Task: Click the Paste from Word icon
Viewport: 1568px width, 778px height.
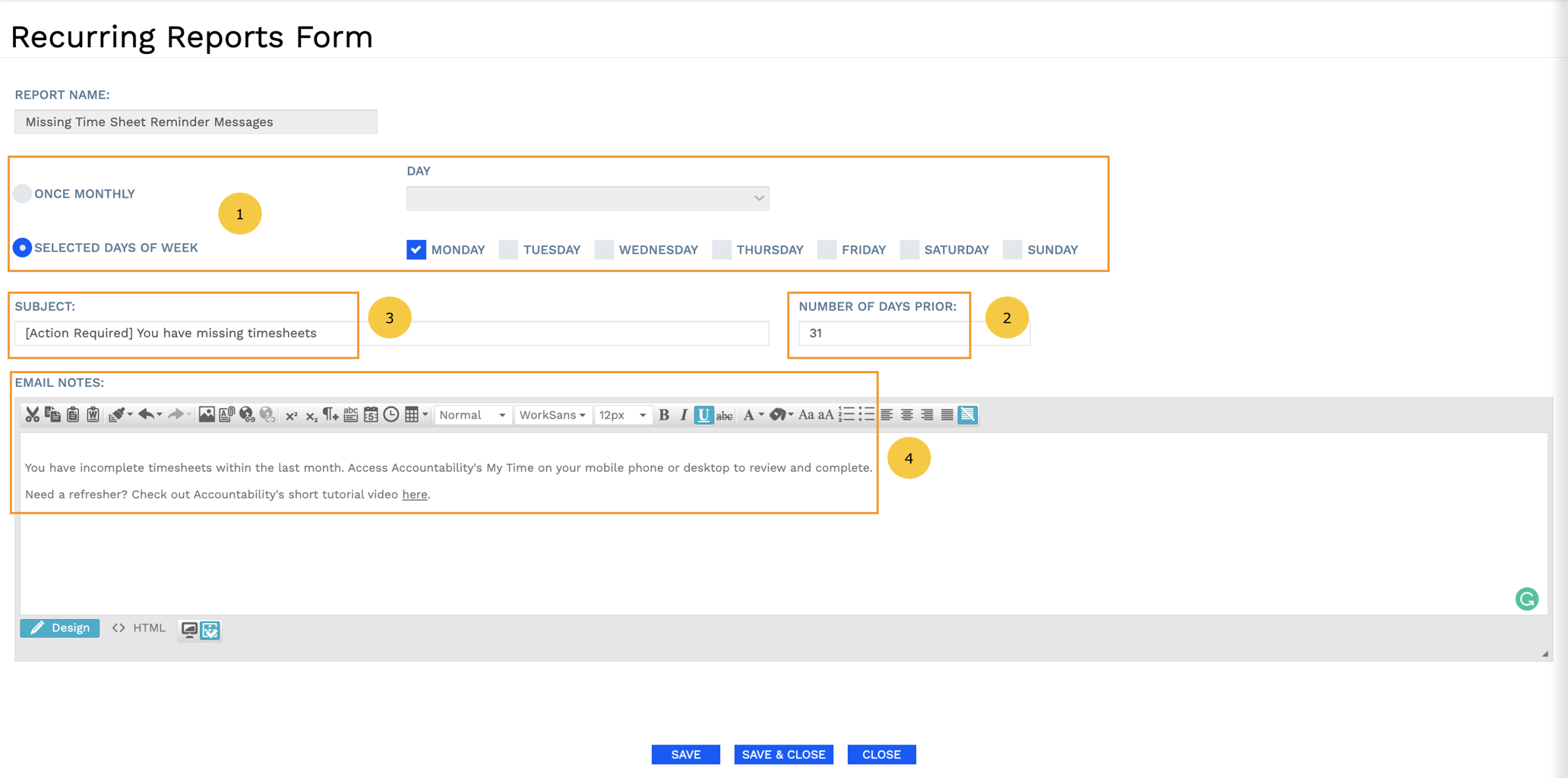Action: [x=93, y=415]
